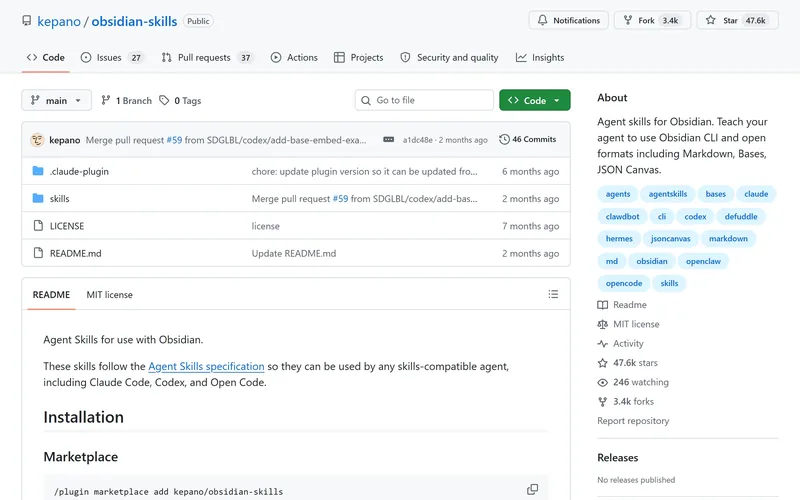The width and height of the screenshot is (800, 500).
Task: Click the Go to file search field
Action: click(x=424, y=100)
